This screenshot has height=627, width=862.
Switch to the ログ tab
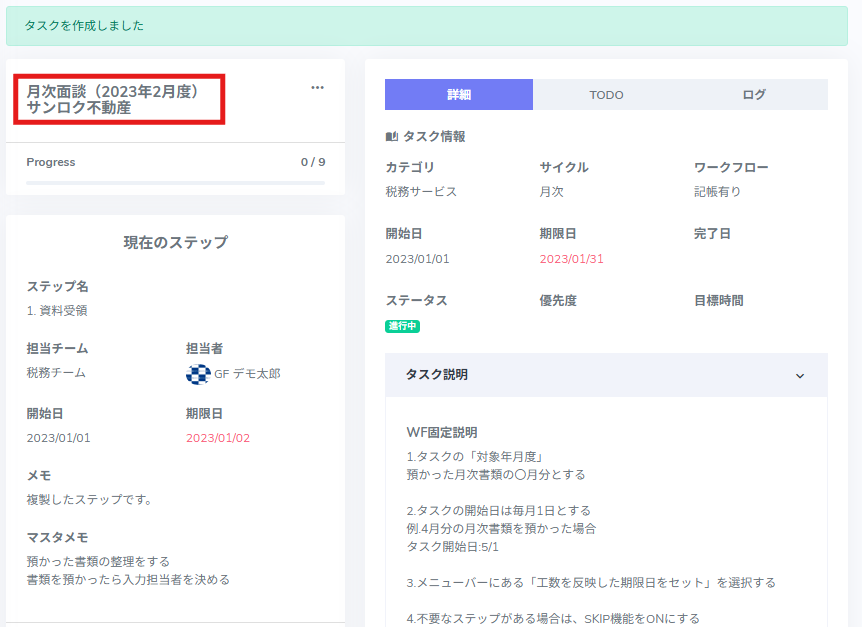tap(754, 95)
